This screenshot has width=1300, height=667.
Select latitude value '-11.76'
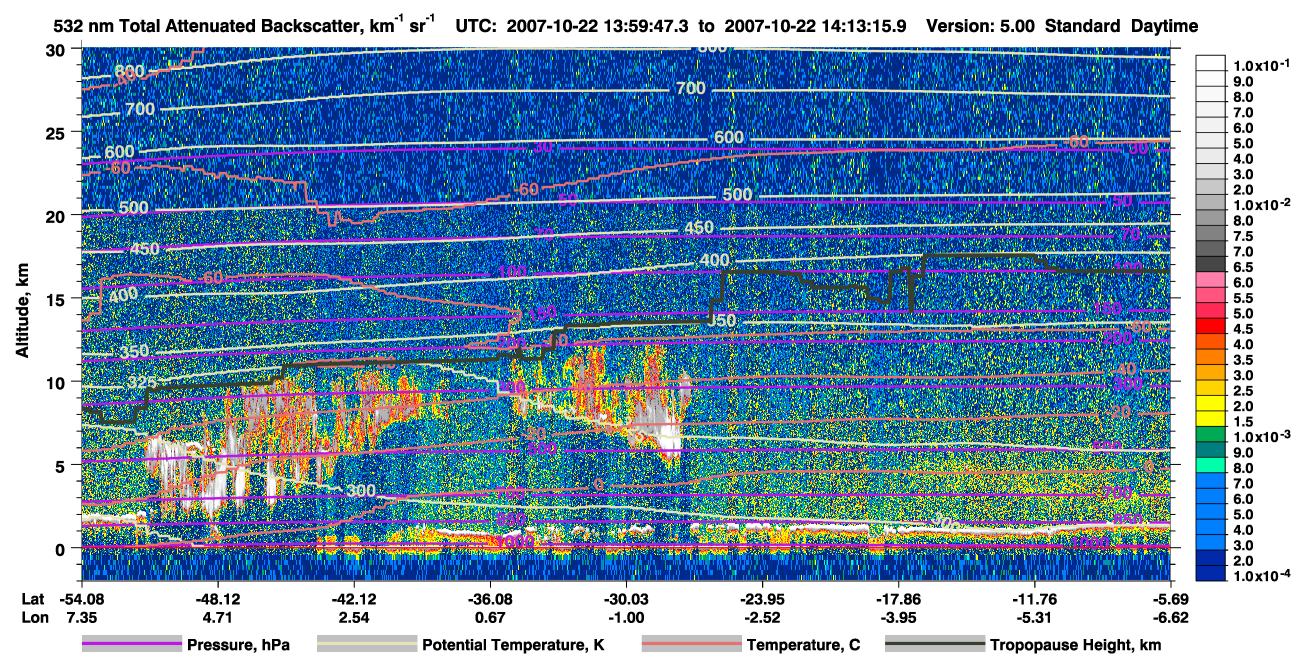pos(1035,601)
